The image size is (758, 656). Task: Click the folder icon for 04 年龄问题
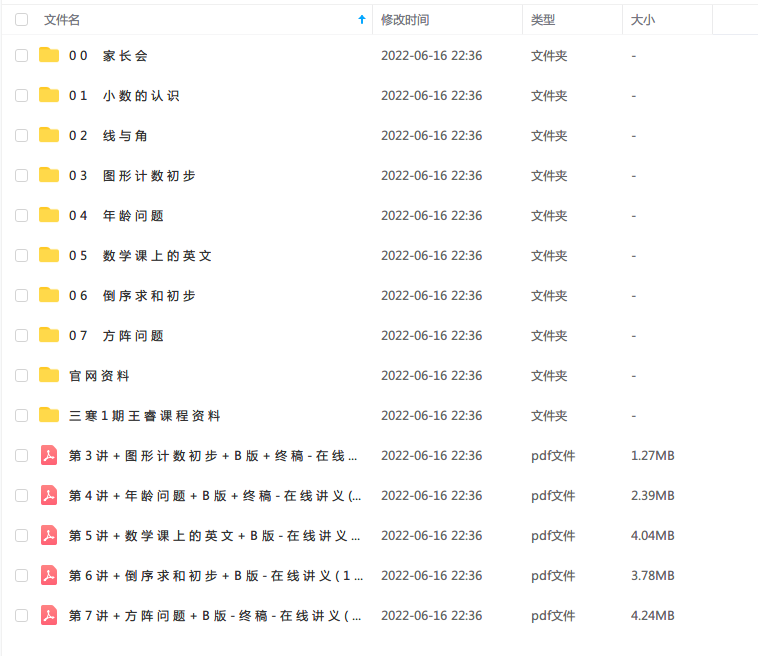click(49, 215)
